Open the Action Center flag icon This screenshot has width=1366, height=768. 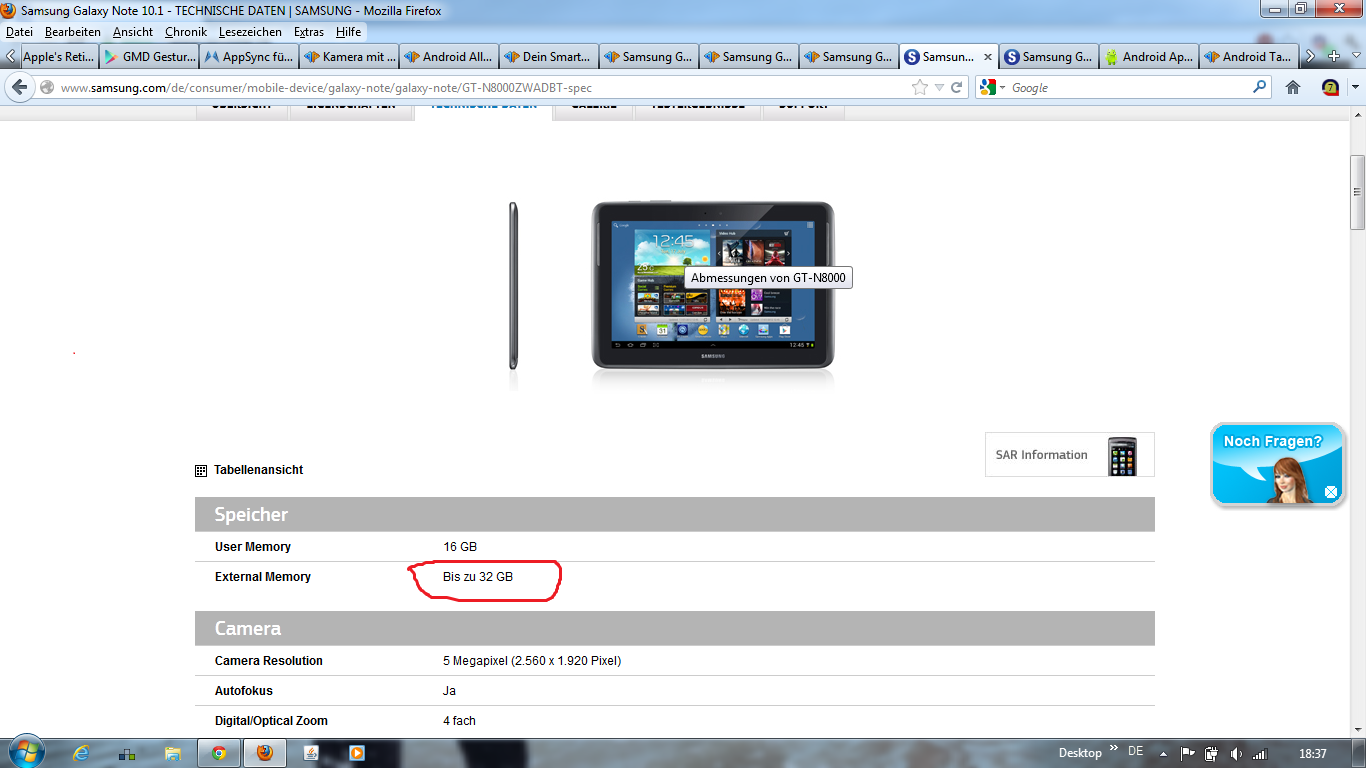[x=1188, y=753]
